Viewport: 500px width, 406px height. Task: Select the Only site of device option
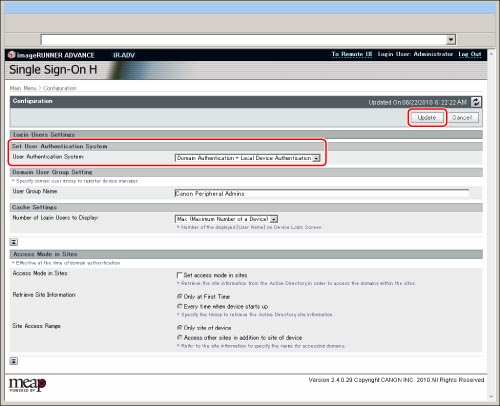click(x=180, y=328)
